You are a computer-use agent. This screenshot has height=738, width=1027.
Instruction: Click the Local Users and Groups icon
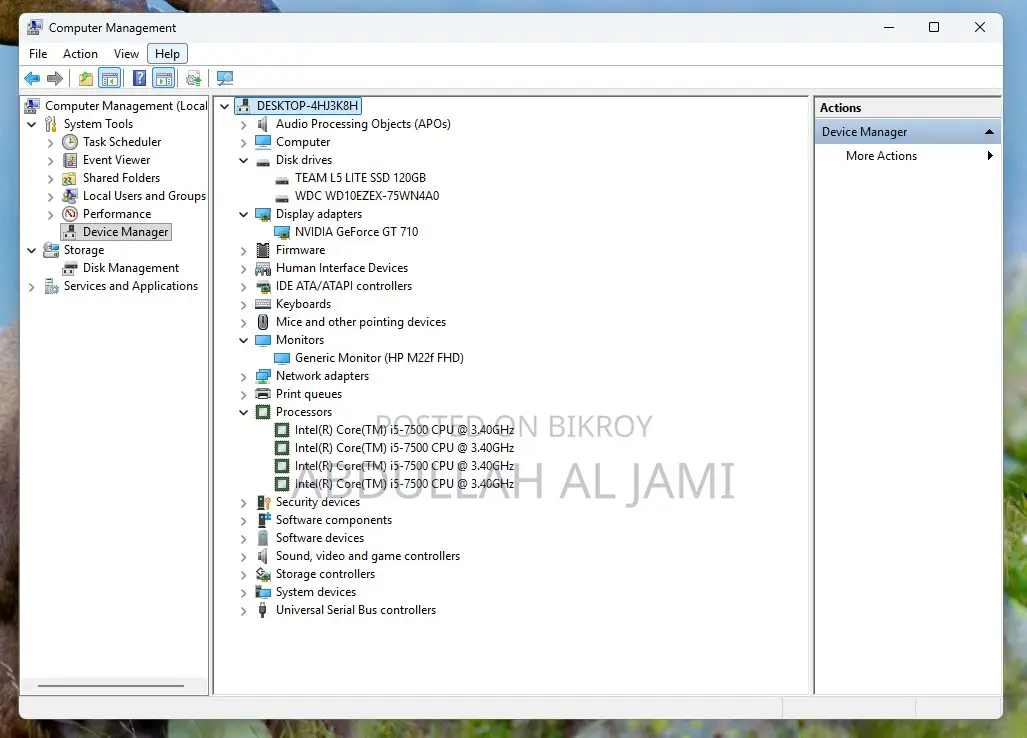click(69, 196)
